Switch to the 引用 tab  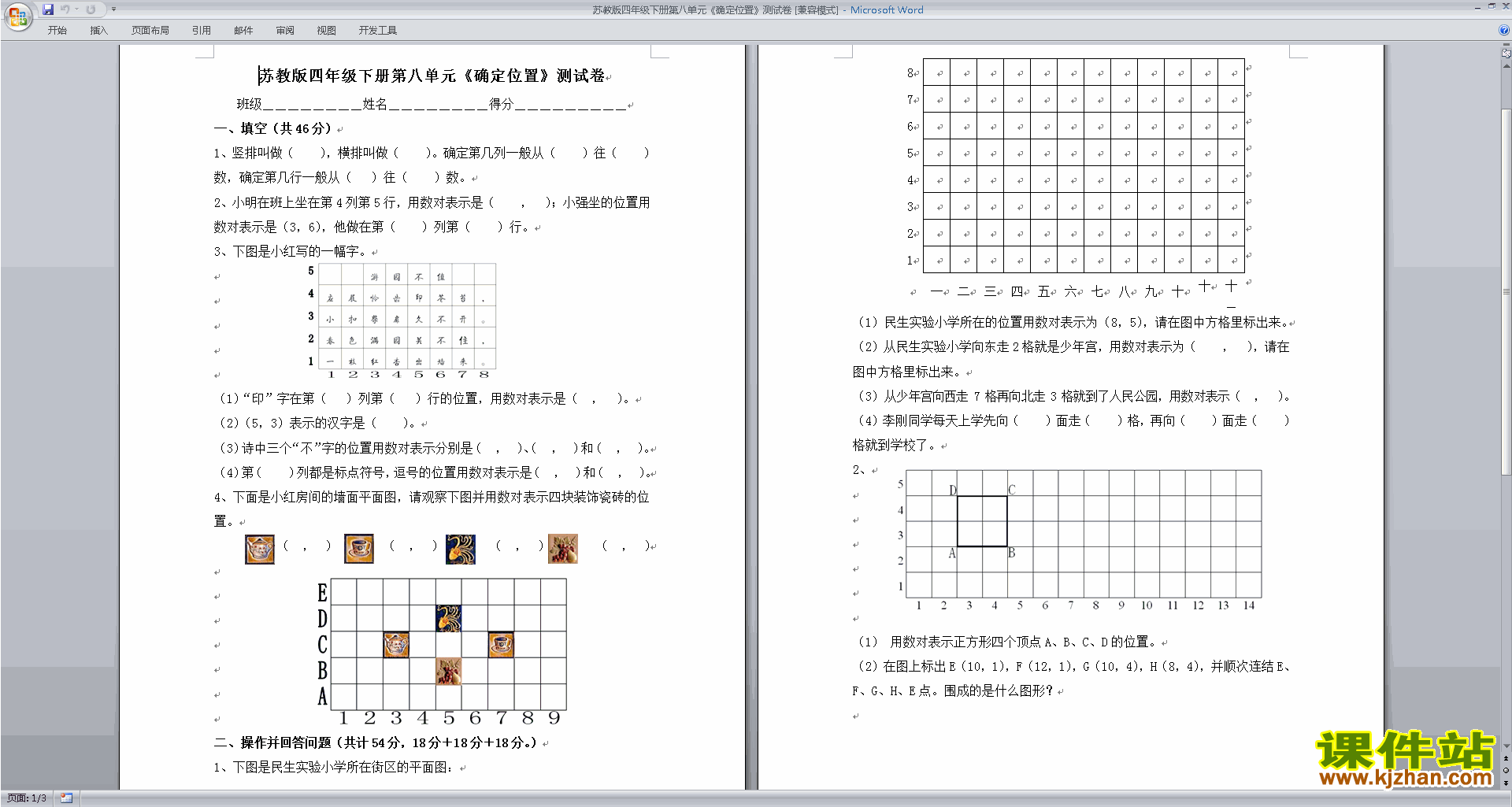(202, 31)
